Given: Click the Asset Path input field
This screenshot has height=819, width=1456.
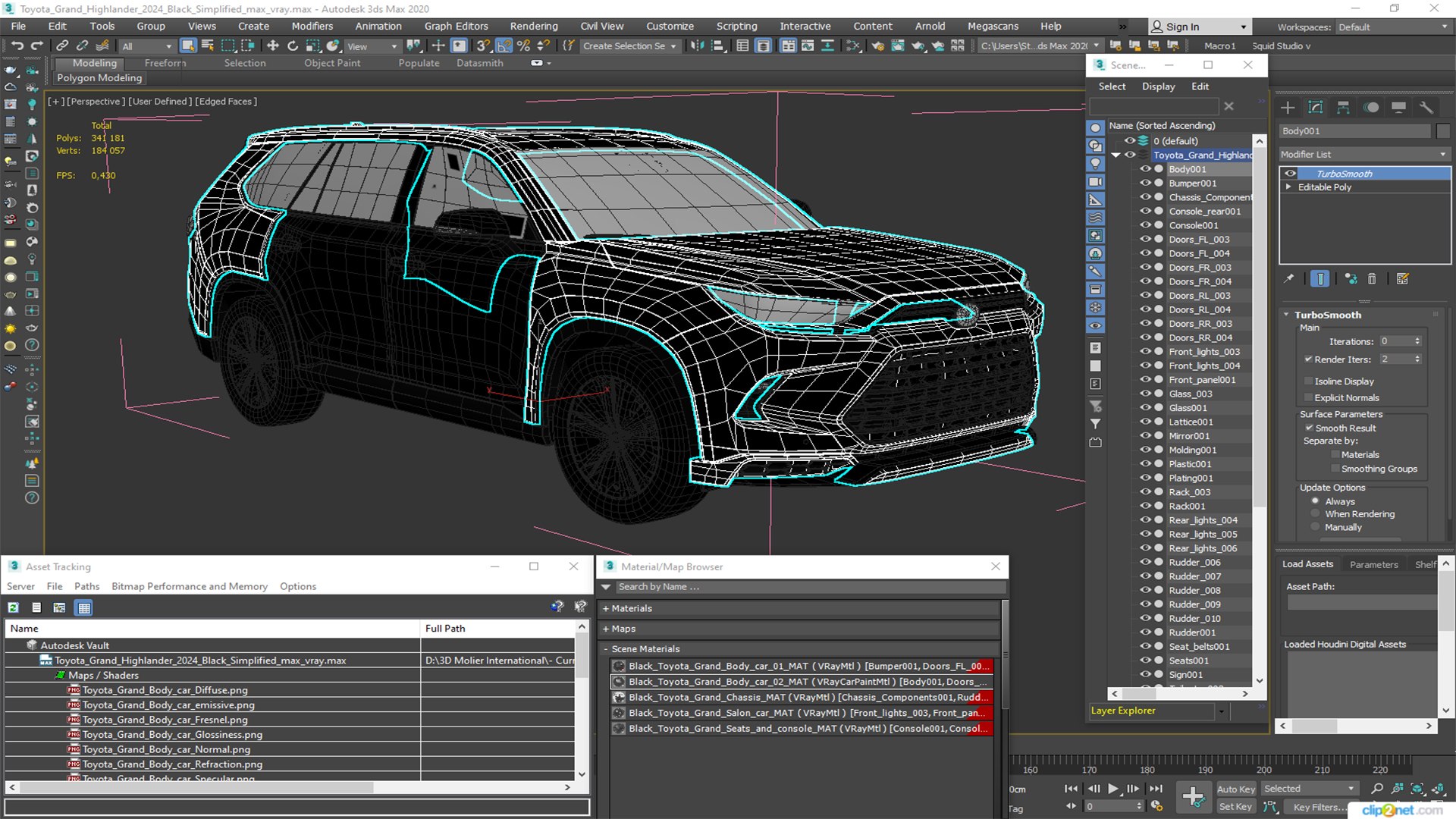Looking at the screenshot, I should pos(1362,602).
